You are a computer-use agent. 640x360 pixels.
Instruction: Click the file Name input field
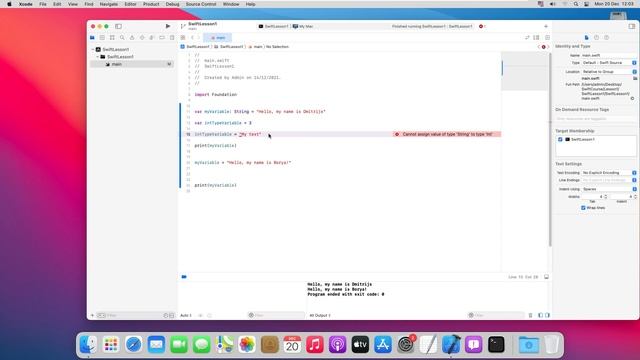tap(609, 55)
